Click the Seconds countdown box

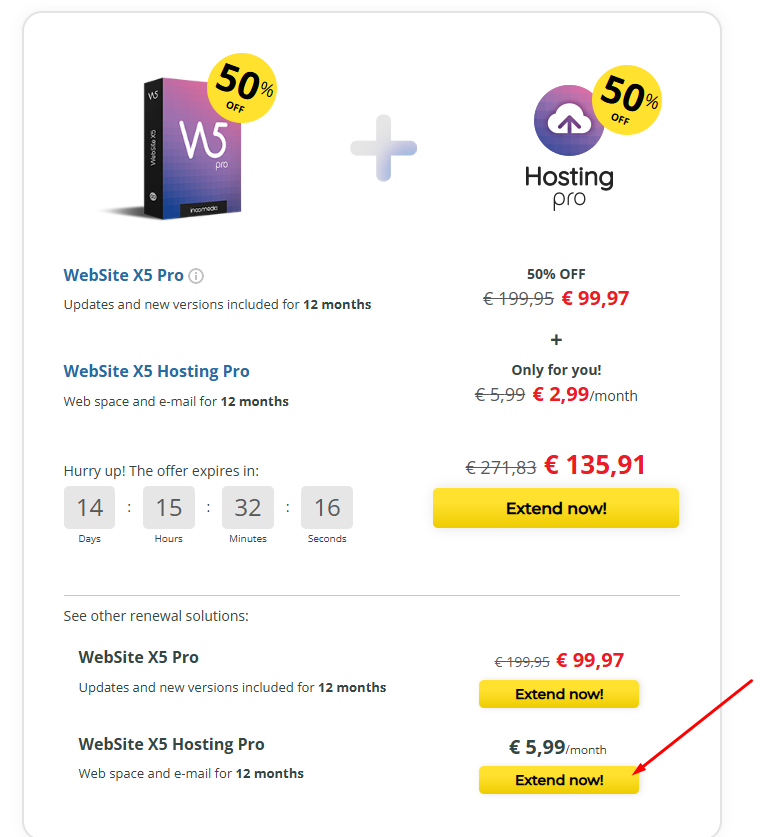[x=327, y=508]
